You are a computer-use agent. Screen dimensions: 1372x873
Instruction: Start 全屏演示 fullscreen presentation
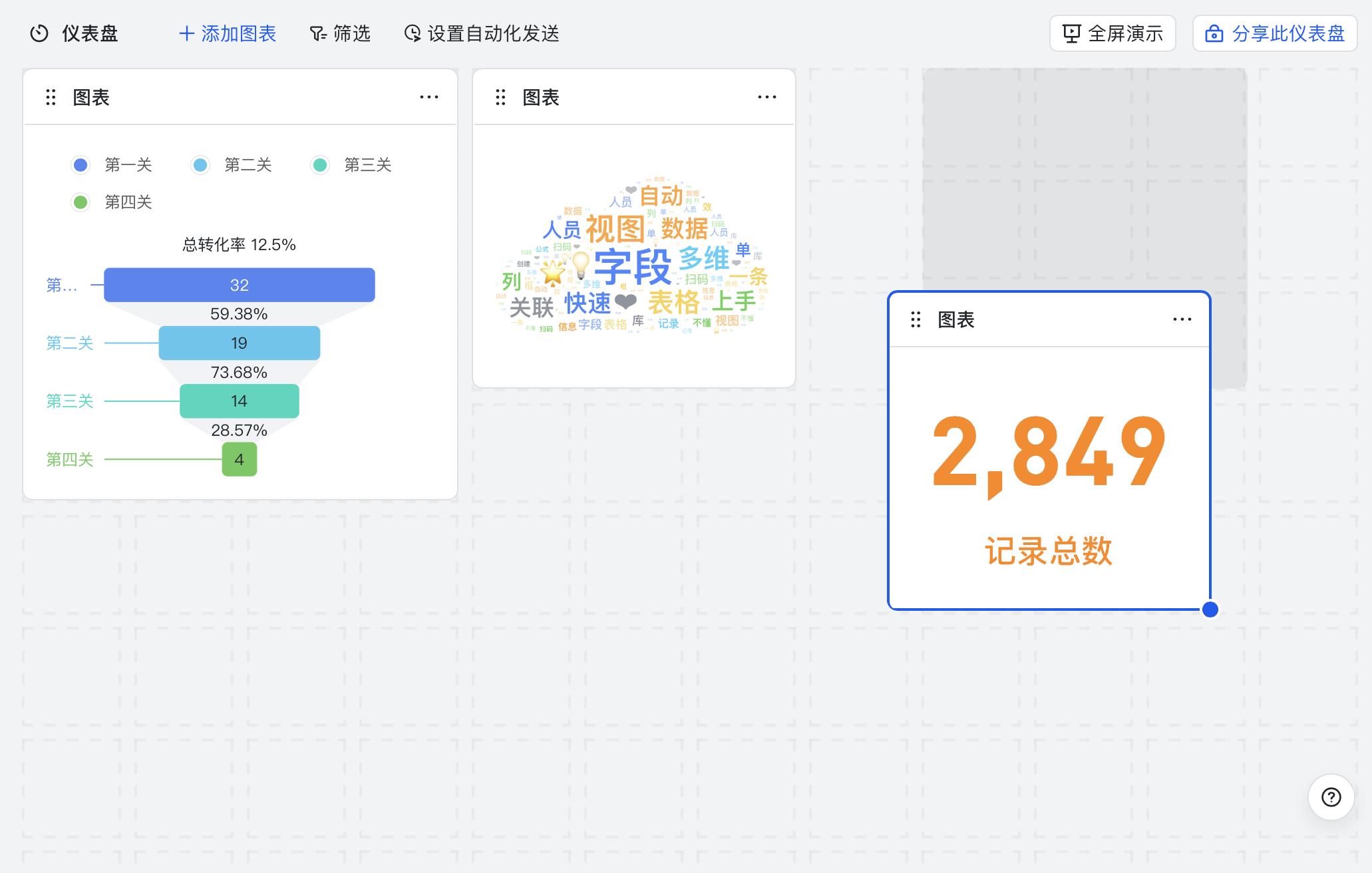coord(1113,33)
